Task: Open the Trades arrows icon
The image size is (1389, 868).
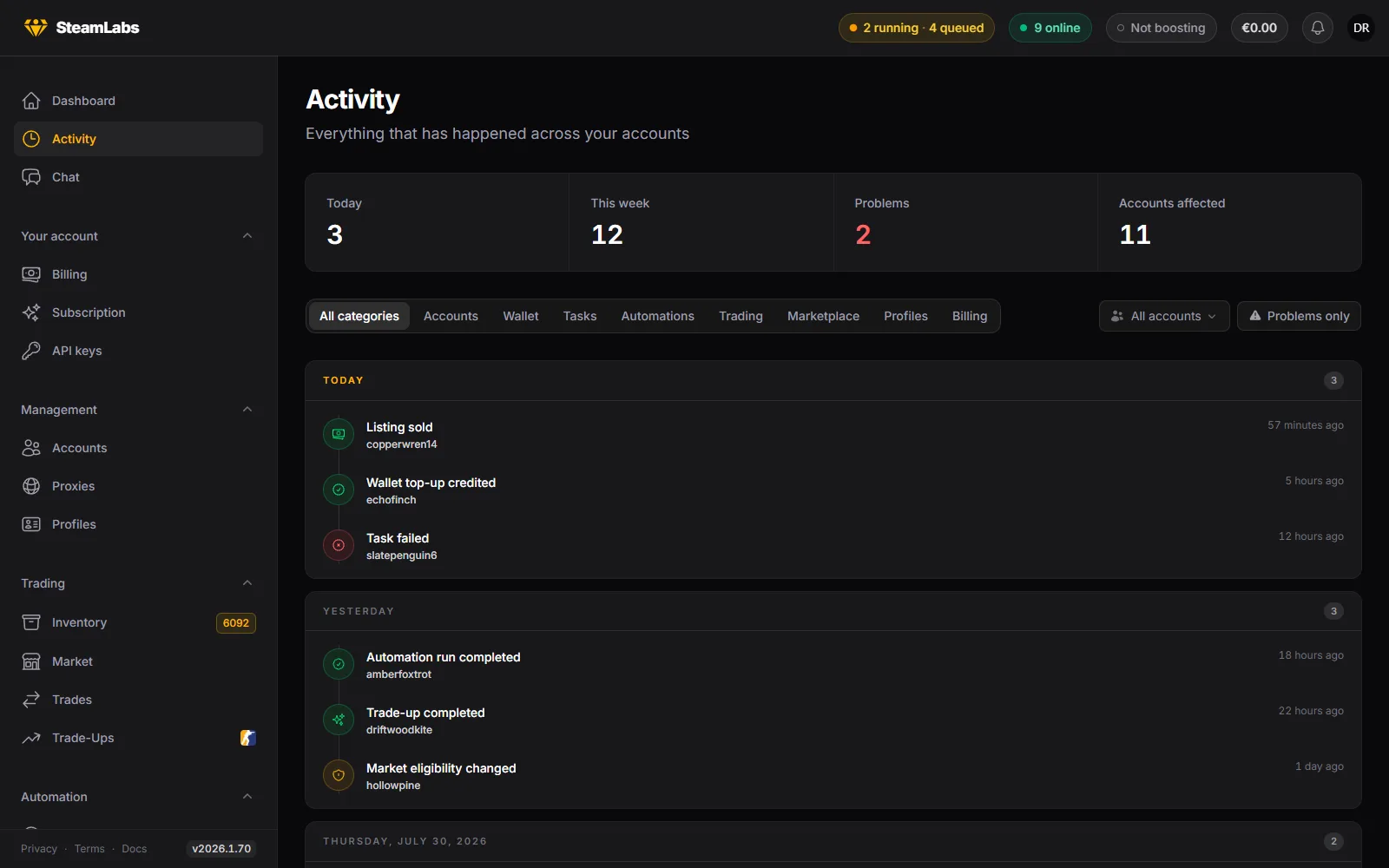Action: click(x=31, y=700)
